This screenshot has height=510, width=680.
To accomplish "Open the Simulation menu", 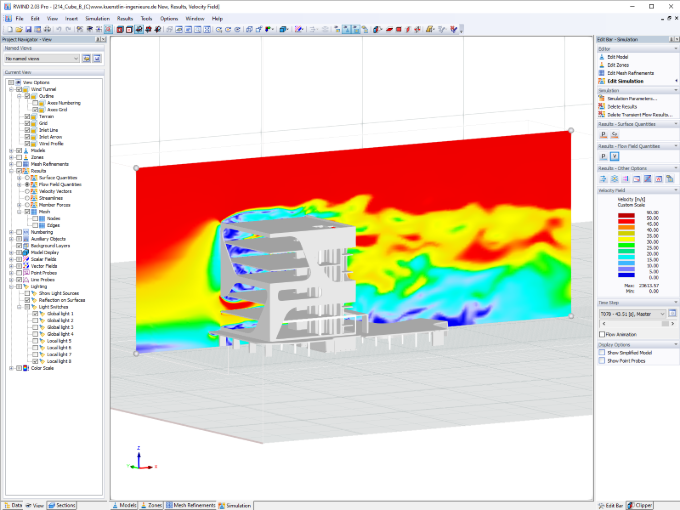I will point(98,19).
